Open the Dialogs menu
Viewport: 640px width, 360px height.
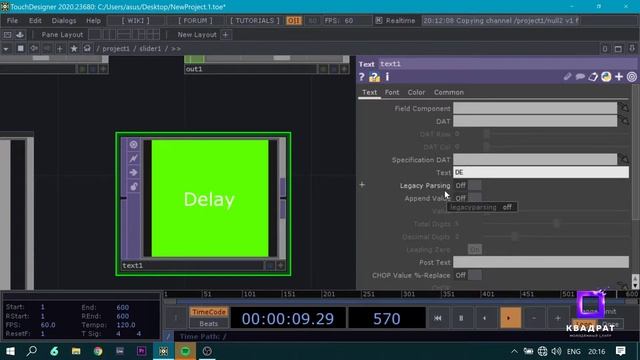coord(64,20)
